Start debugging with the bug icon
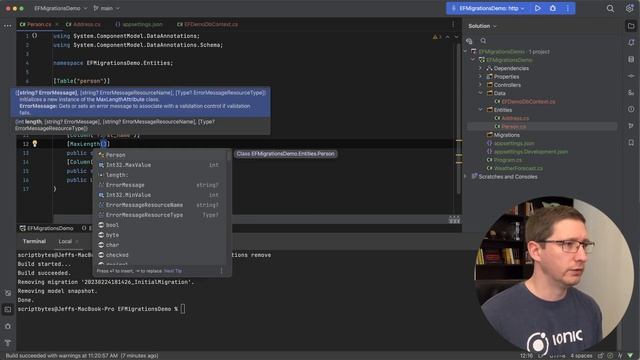This screenshot has width=640, height=360. 553,8
